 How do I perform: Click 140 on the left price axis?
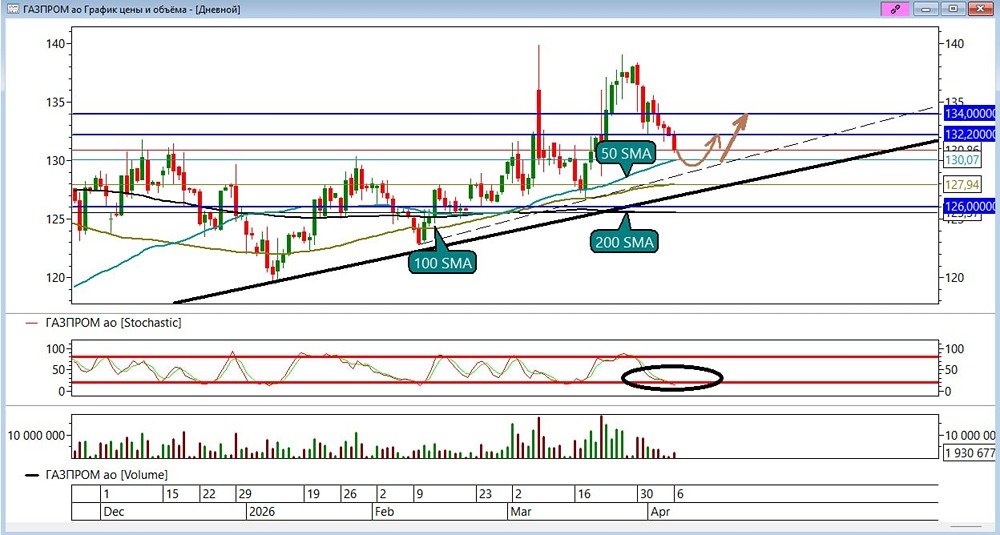point(54,43)
